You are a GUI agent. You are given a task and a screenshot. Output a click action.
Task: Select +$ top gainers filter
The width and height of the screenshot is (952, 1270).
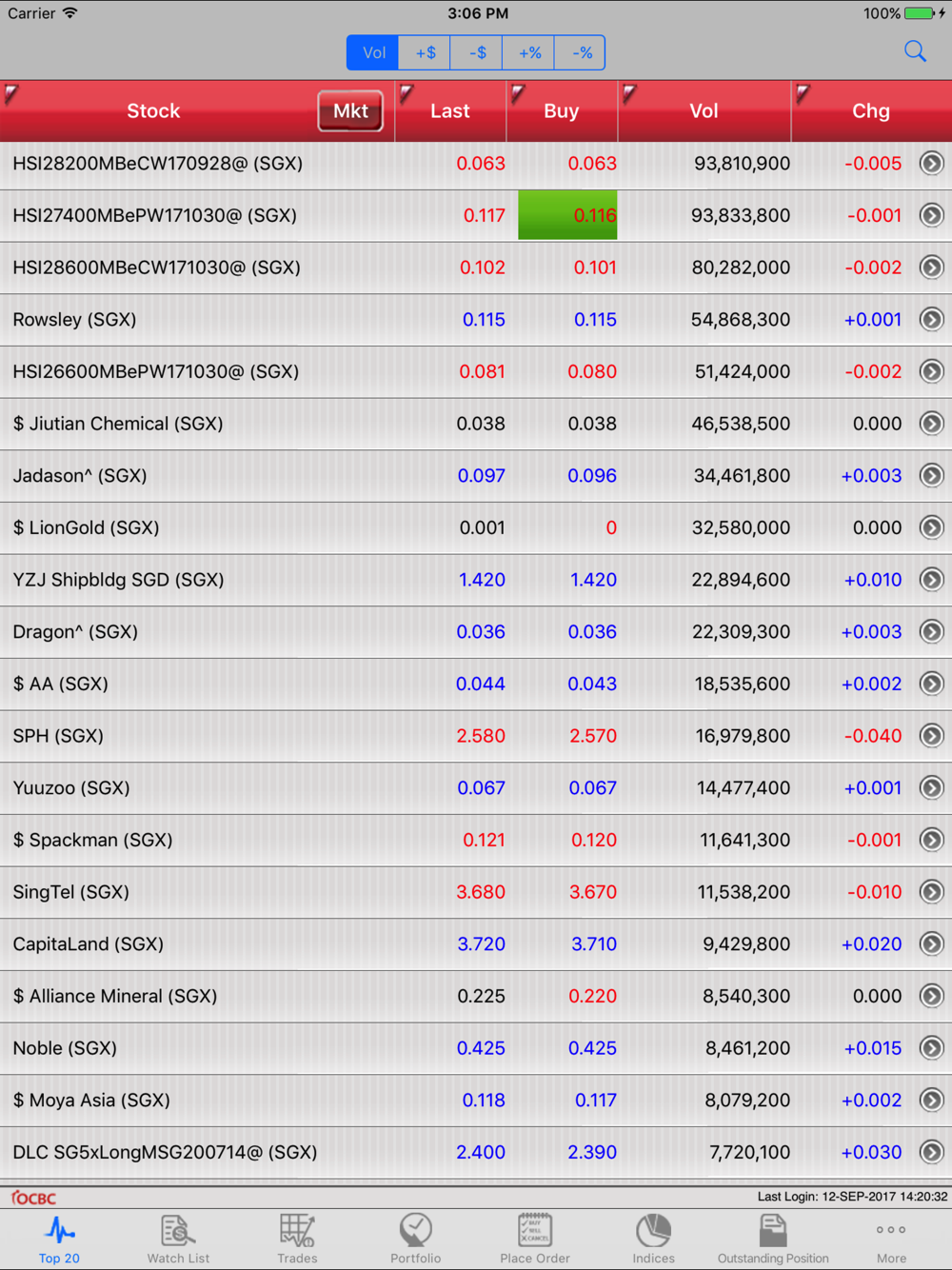(426, 52)
